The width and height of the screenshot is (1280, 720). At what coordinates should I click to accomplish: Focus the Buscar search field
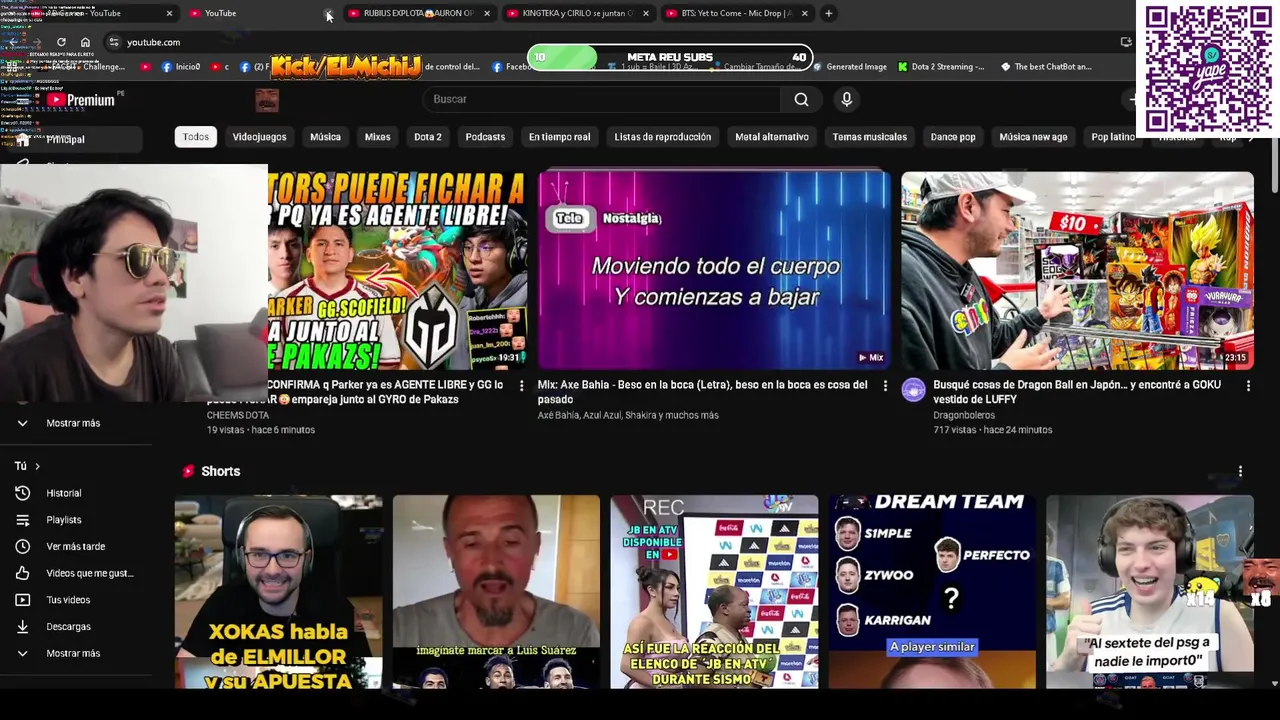click(x=600, y=99)
